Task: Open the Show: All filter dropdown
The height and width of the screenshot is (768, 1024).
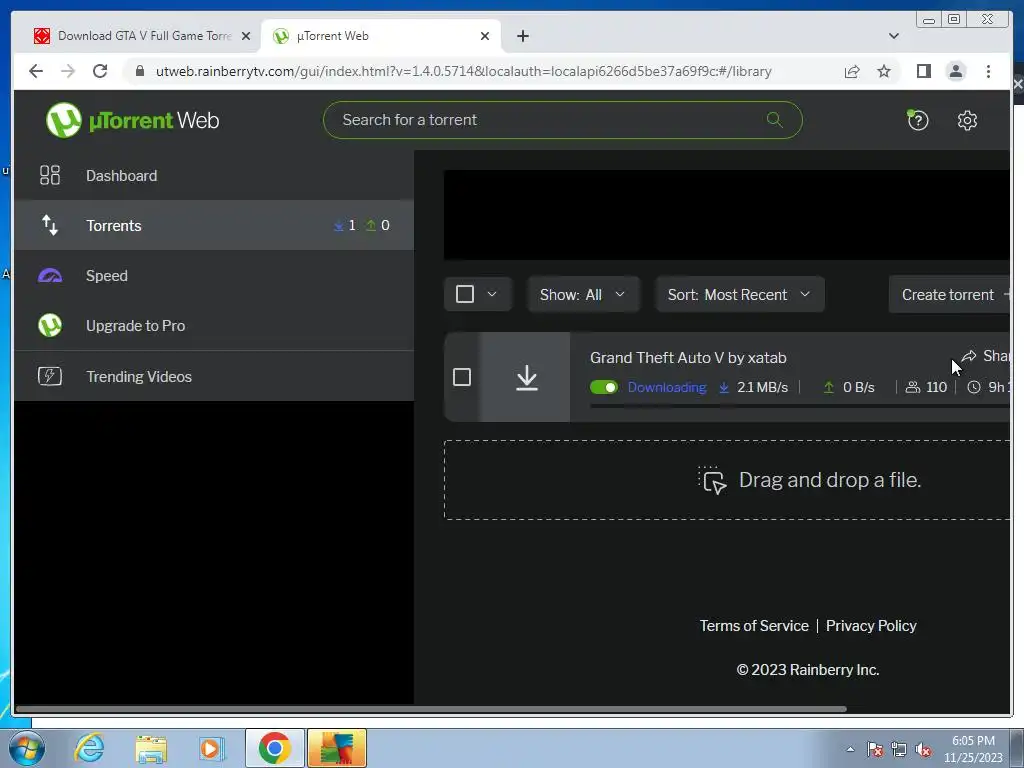Action: (583, 294)
